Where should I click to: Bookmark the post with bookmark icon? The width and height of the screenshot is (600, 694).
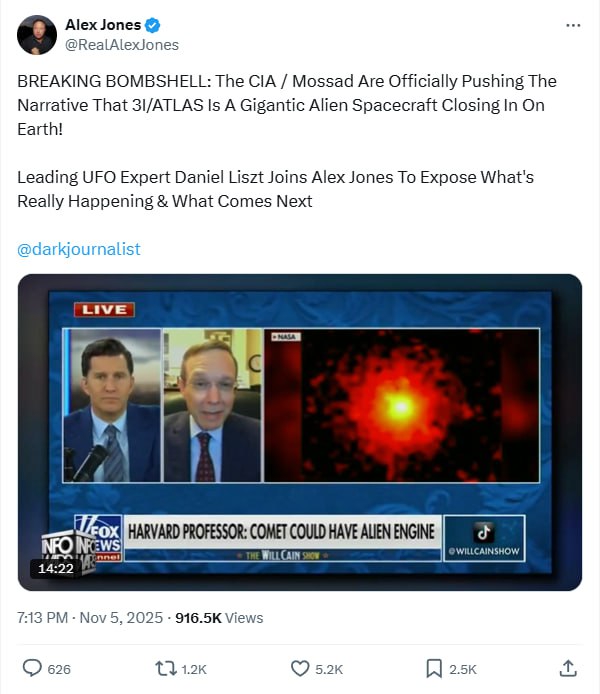(x=434, y=668)
